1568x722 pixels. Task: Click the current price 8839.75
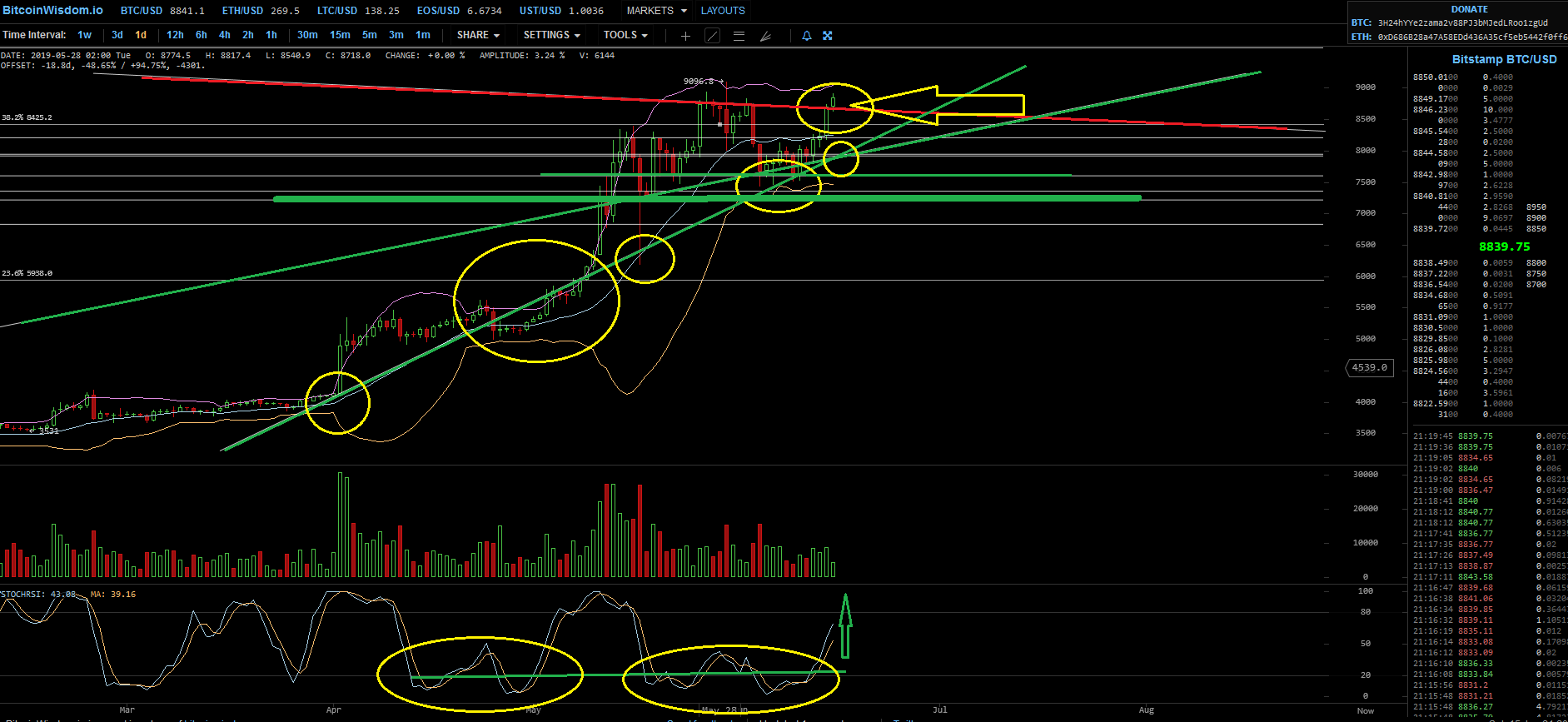tap(1504, 246)
